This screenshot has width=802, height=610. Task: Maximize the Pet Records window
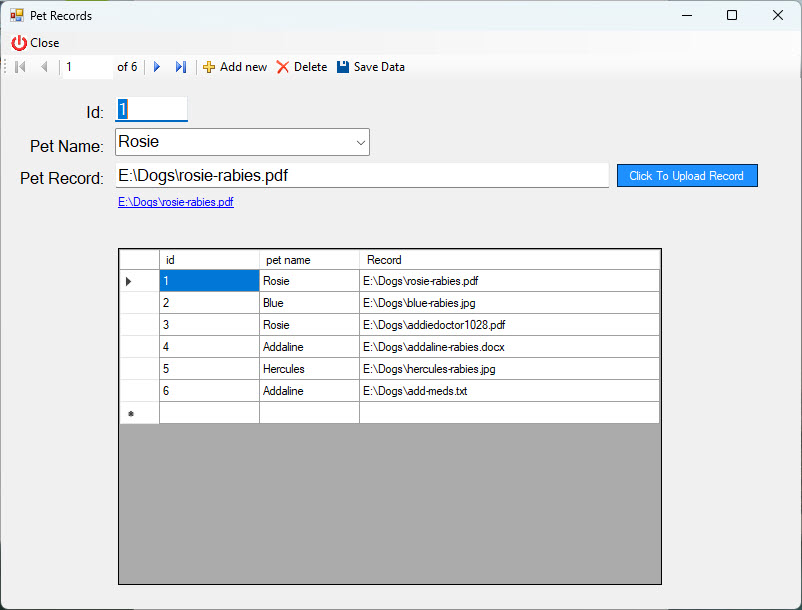pyautogui.click(x=732, y=15)
